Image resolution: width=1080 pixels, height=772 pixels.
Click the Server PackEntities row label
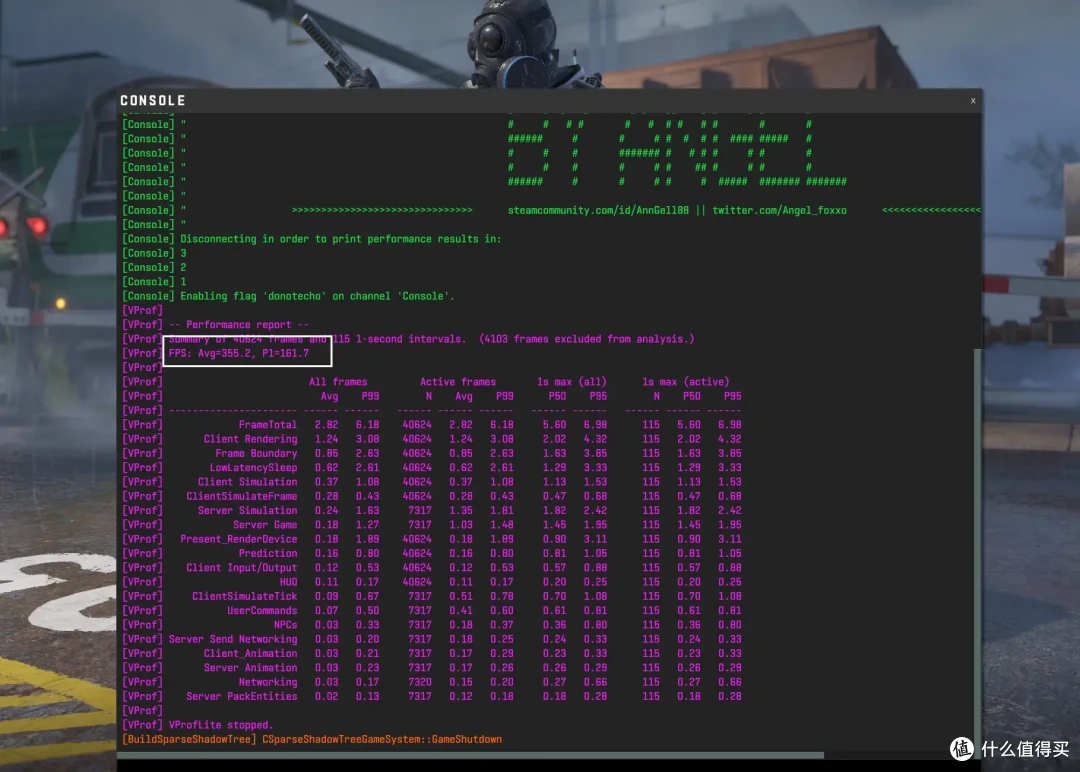[242, 696]
